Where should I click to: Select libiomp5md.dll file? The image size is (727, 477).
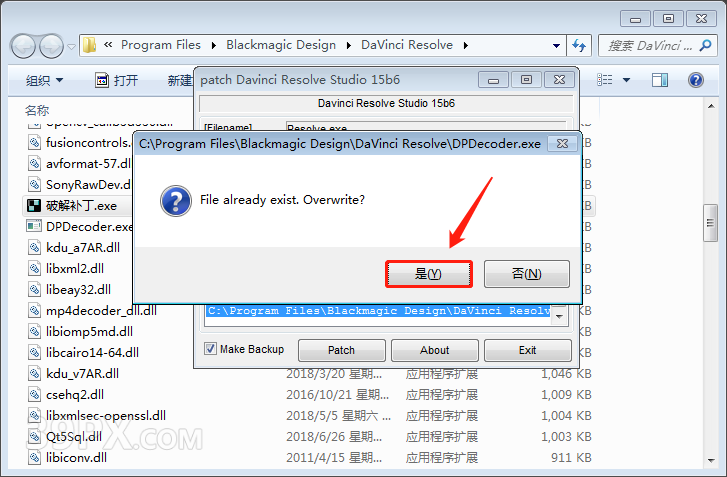[x=89, y=331]
